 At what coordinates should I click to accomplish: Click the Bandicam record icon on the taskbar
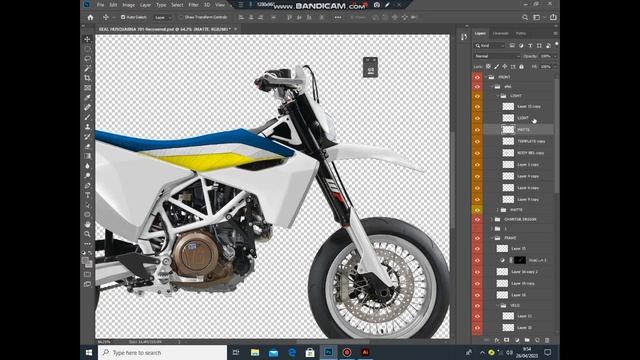click(x=347, y=352)
